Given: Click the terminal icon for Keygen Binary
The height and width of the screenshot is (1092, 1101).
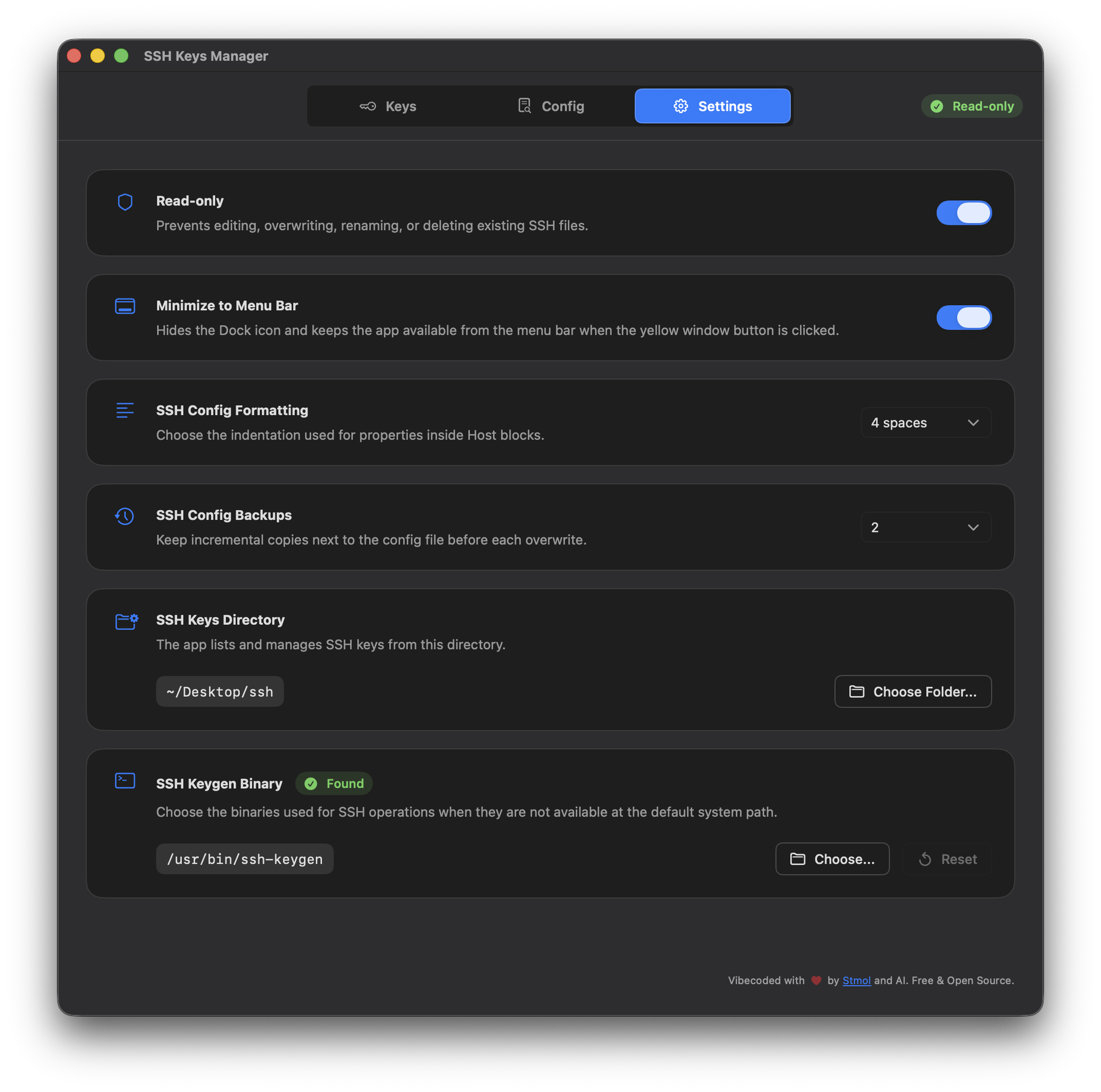Looking at the screenshot, I should [125, 781].
